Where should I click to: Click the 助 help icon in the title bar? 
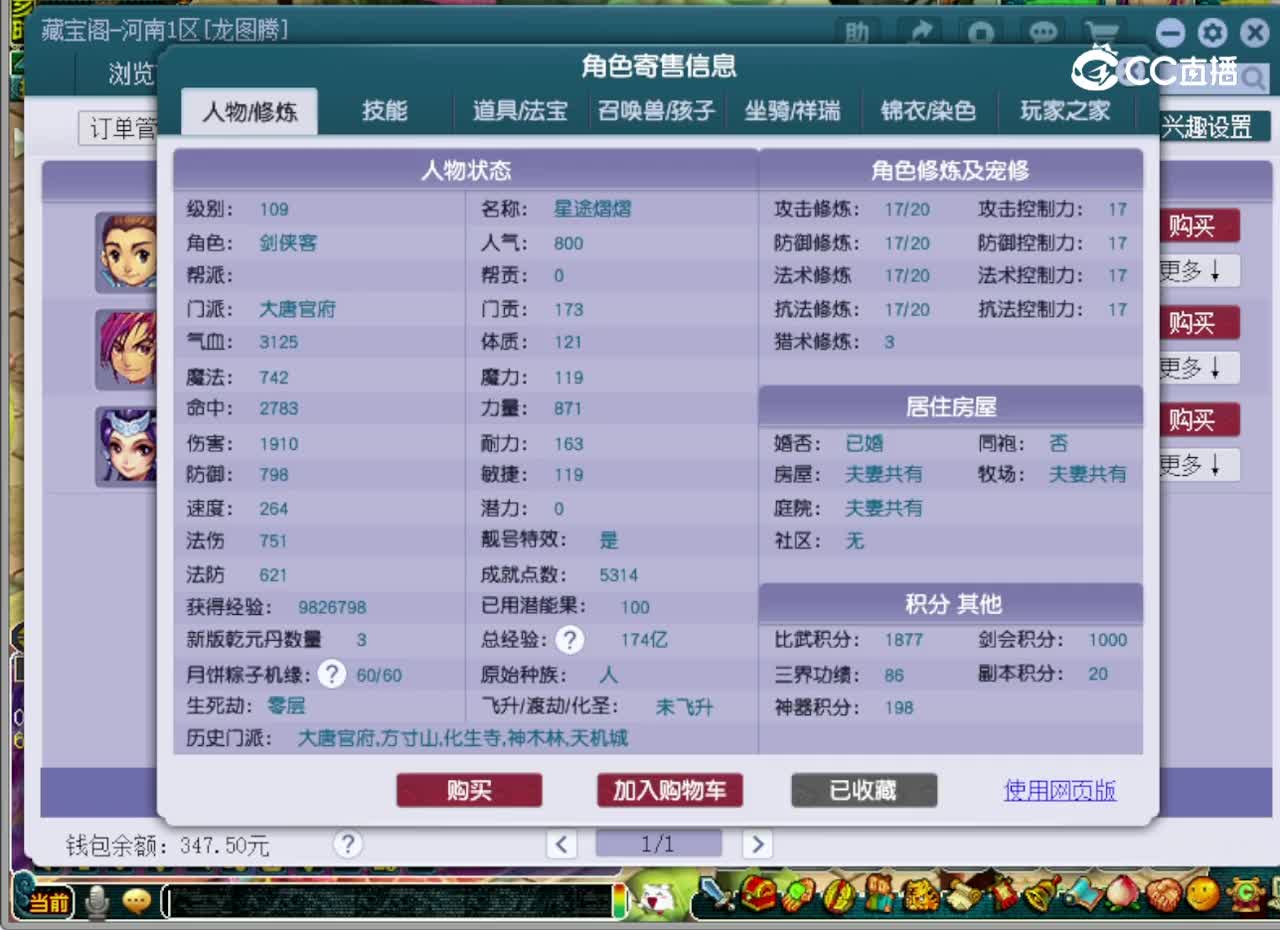coord(854,33)
